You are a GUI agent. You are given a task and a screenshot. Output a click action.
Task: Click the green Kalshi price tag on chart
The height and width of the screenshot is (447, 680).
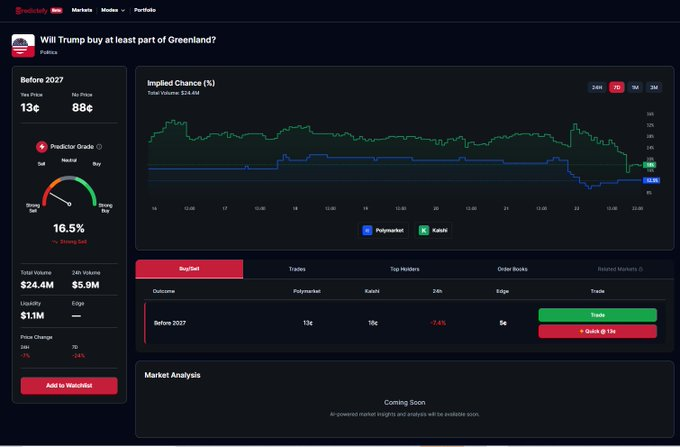[x=650, y=164]
